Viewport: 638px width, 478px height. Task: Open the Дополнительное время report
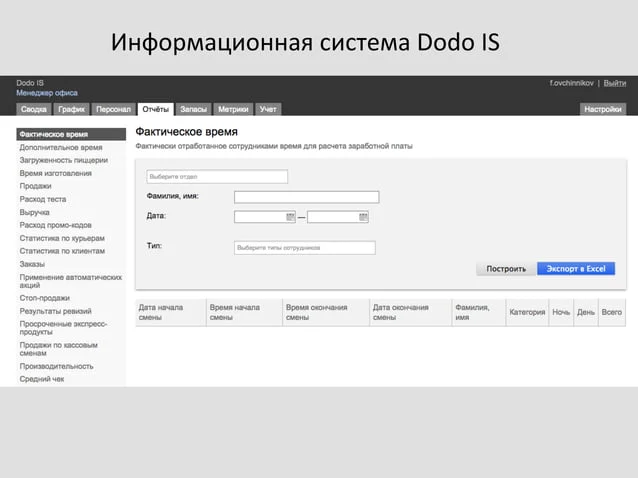[x=61, y=147]
